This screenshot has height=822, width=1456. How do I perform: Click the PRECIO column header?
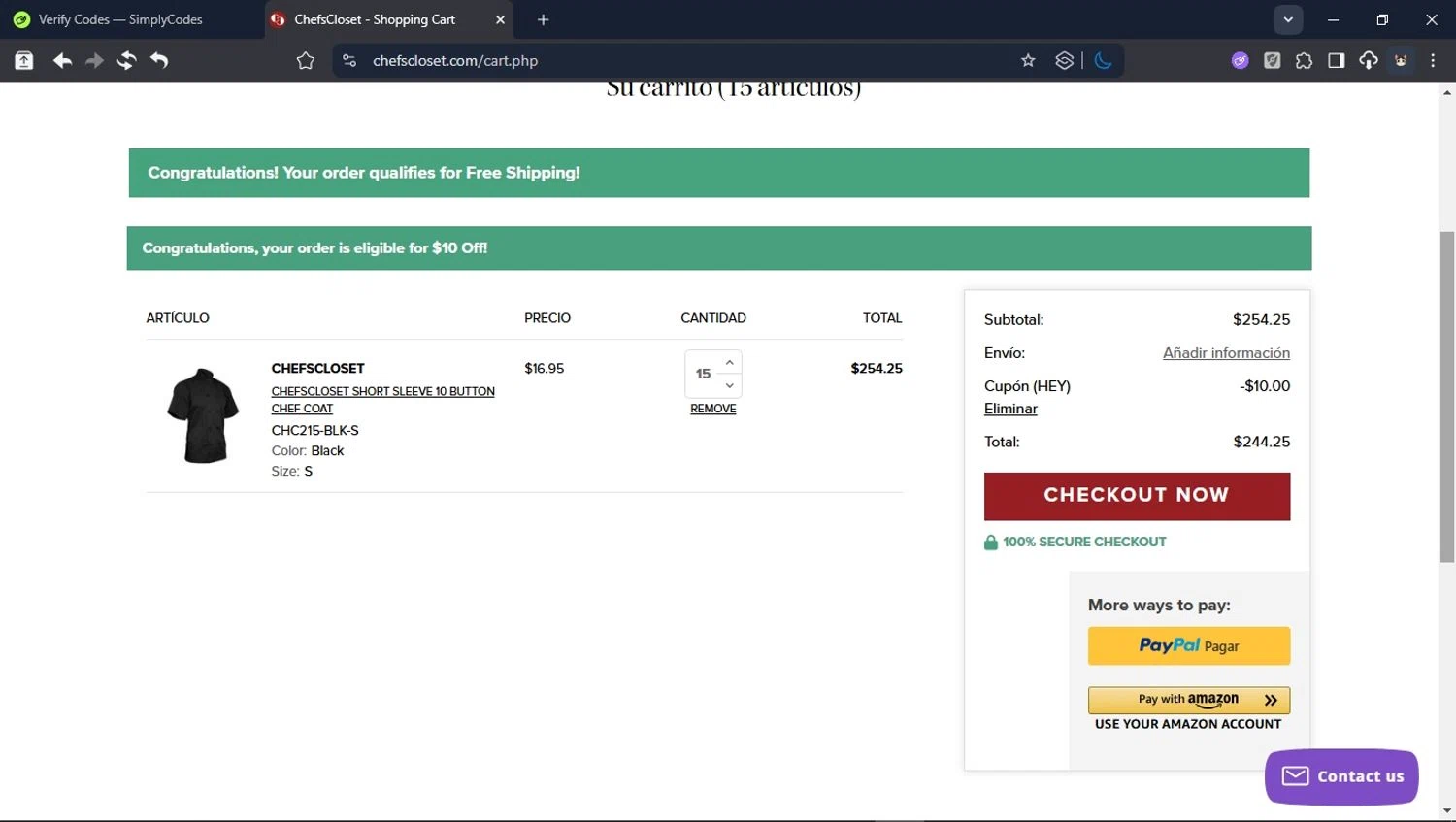click(x=547, y=318)
